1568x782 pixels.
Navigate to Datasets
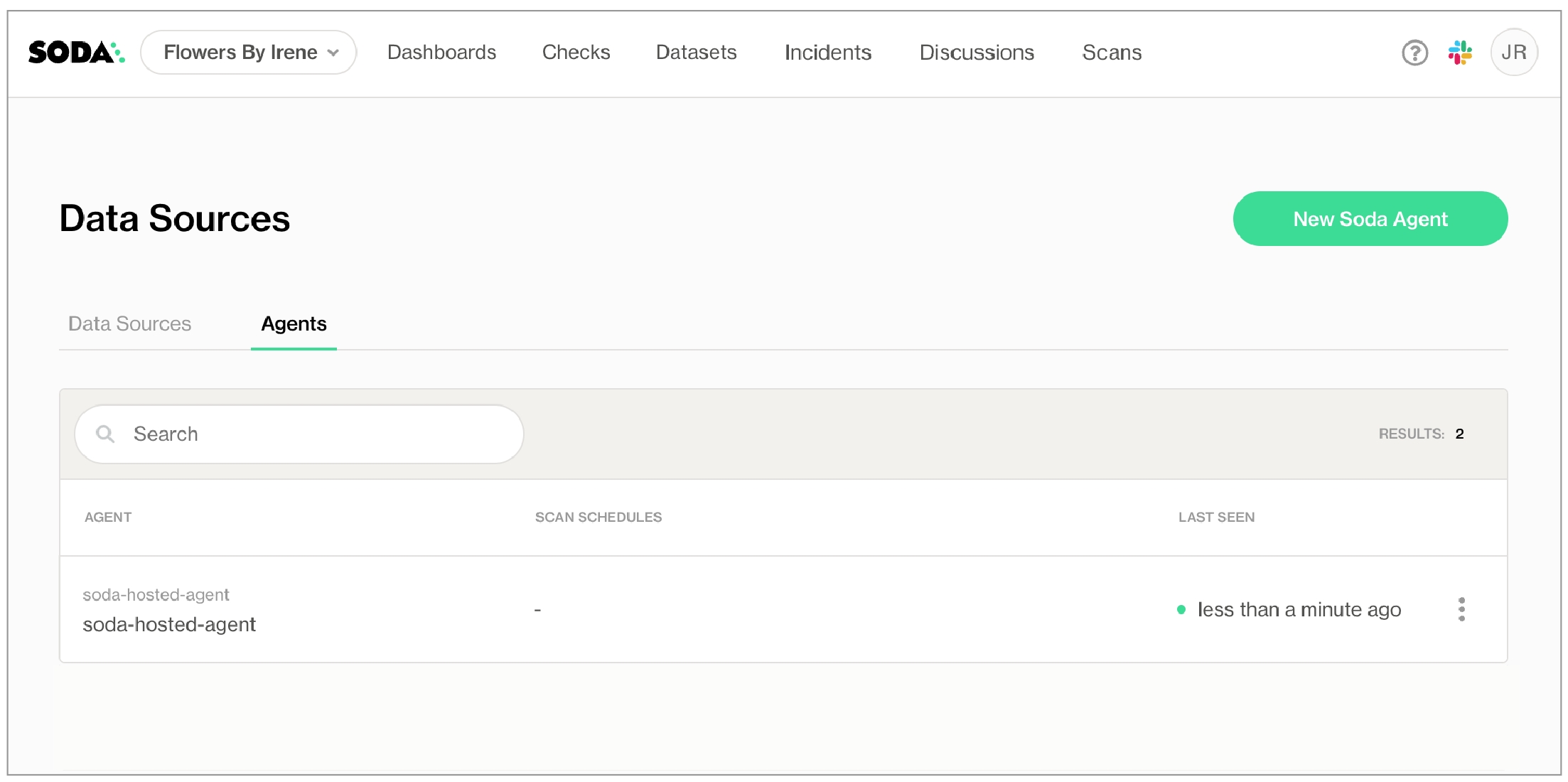696,53
